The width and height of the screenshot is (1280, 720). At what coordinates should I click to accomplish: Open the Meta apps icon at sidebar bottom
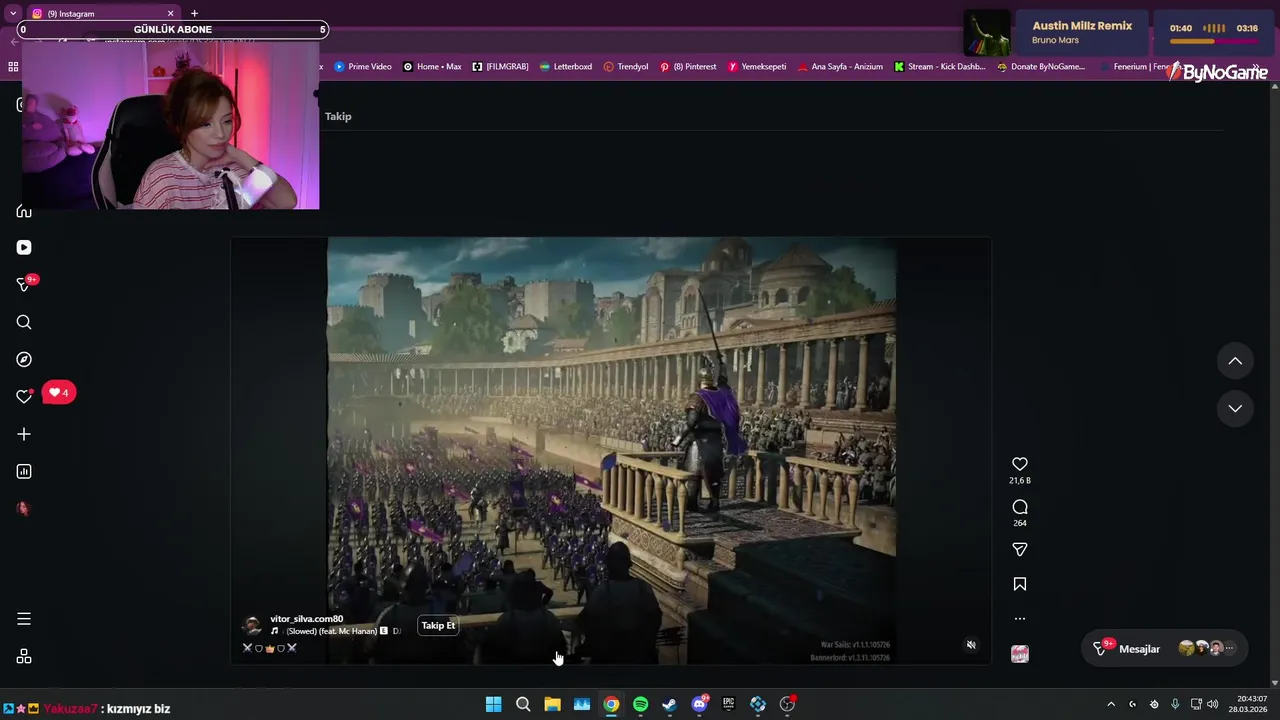(x=24, y=656)
